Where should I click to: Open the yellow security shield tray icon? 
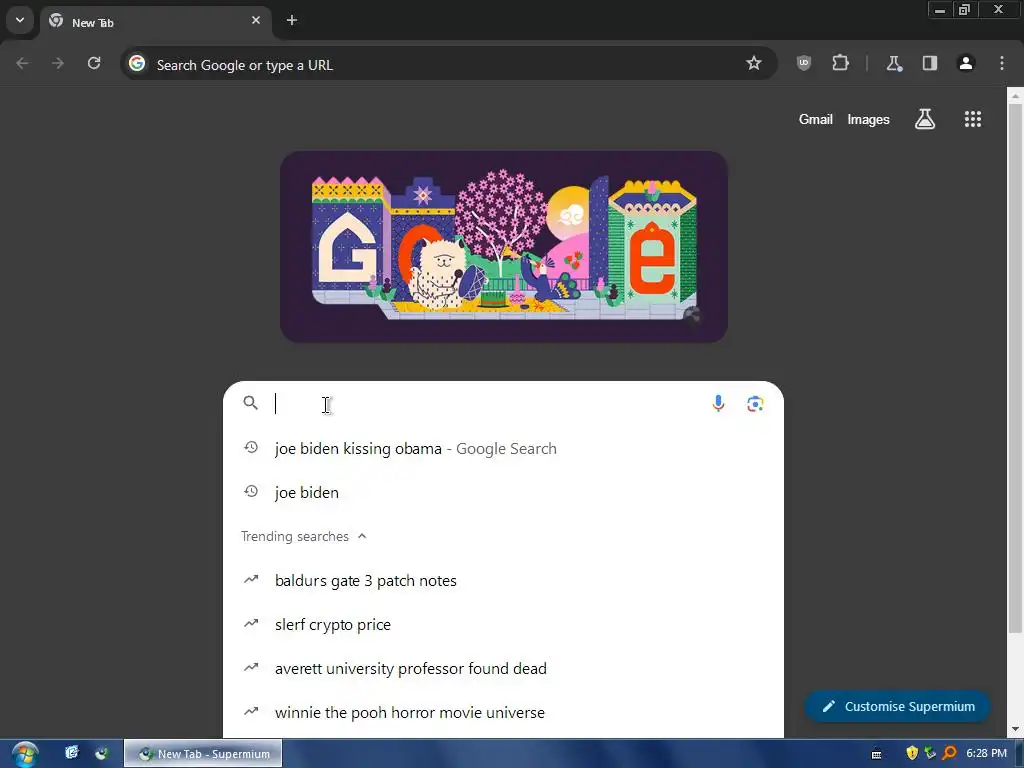point(912,754)
